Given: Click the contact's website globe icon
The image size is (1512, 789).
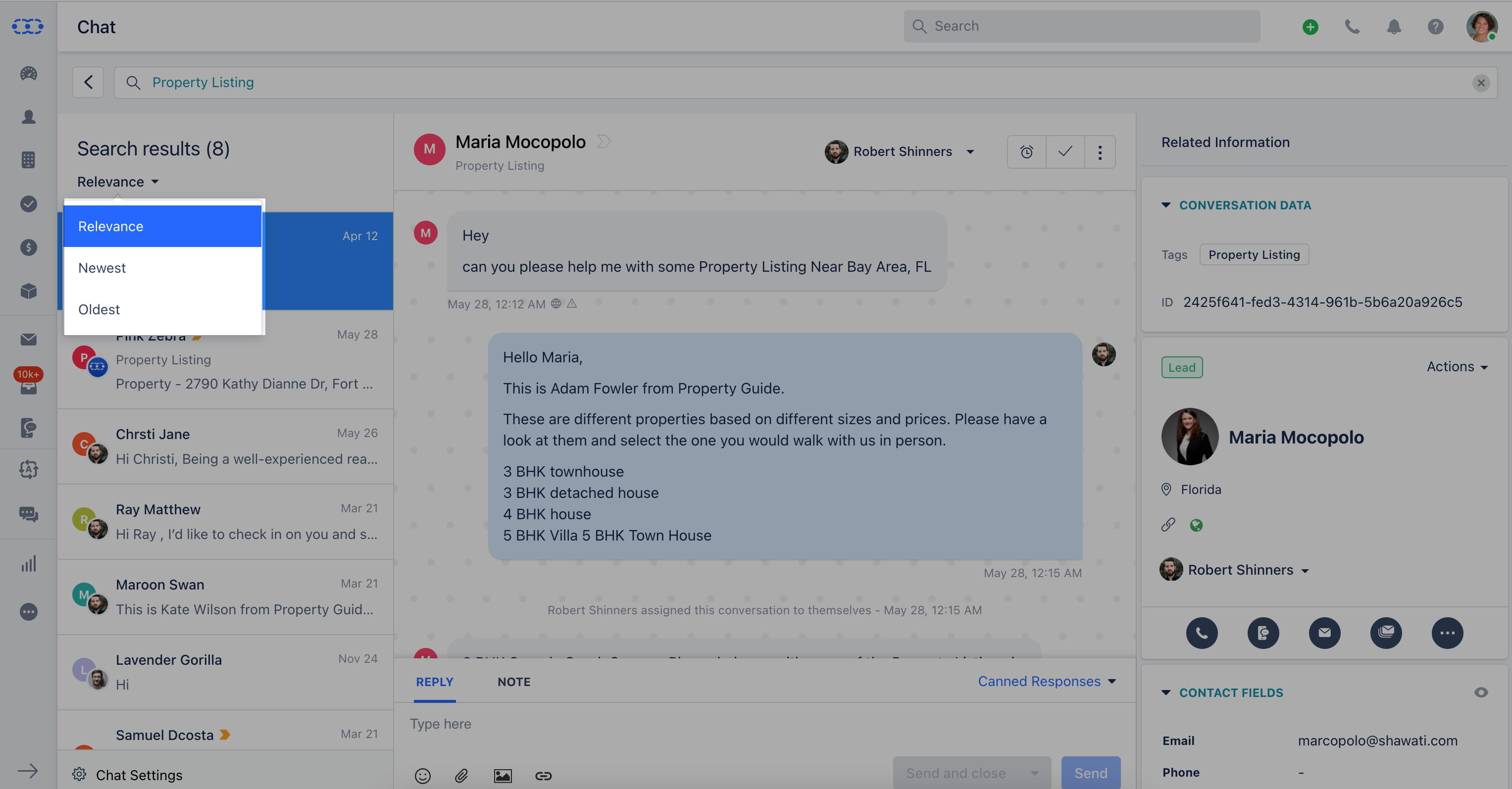Looking at the screenshot, I should tap(1196, 525).
